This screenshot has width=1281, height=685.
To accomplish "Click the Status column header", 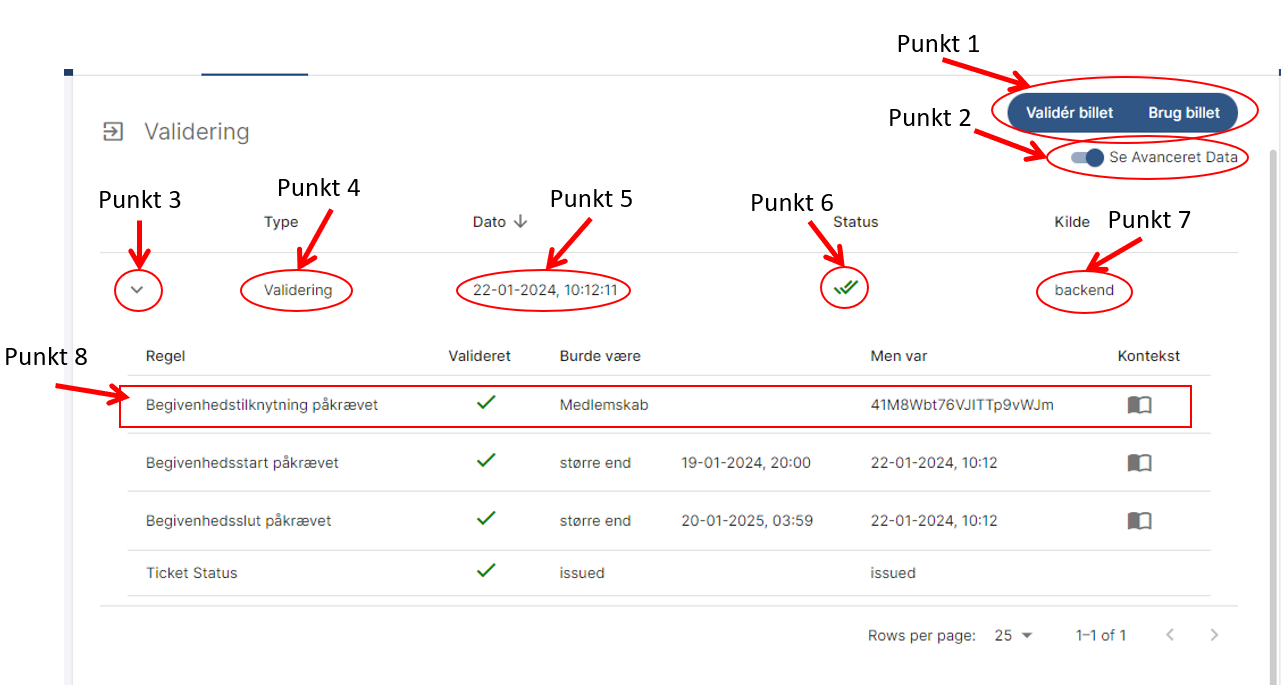I will click(x=855, y=222).
